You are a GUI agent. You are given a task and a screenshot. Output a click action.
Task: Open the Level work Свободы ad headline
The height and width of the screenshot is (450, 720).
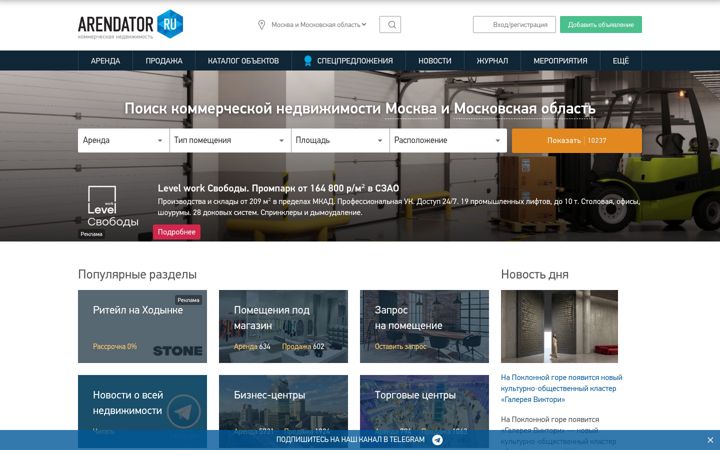click(278, 188)
